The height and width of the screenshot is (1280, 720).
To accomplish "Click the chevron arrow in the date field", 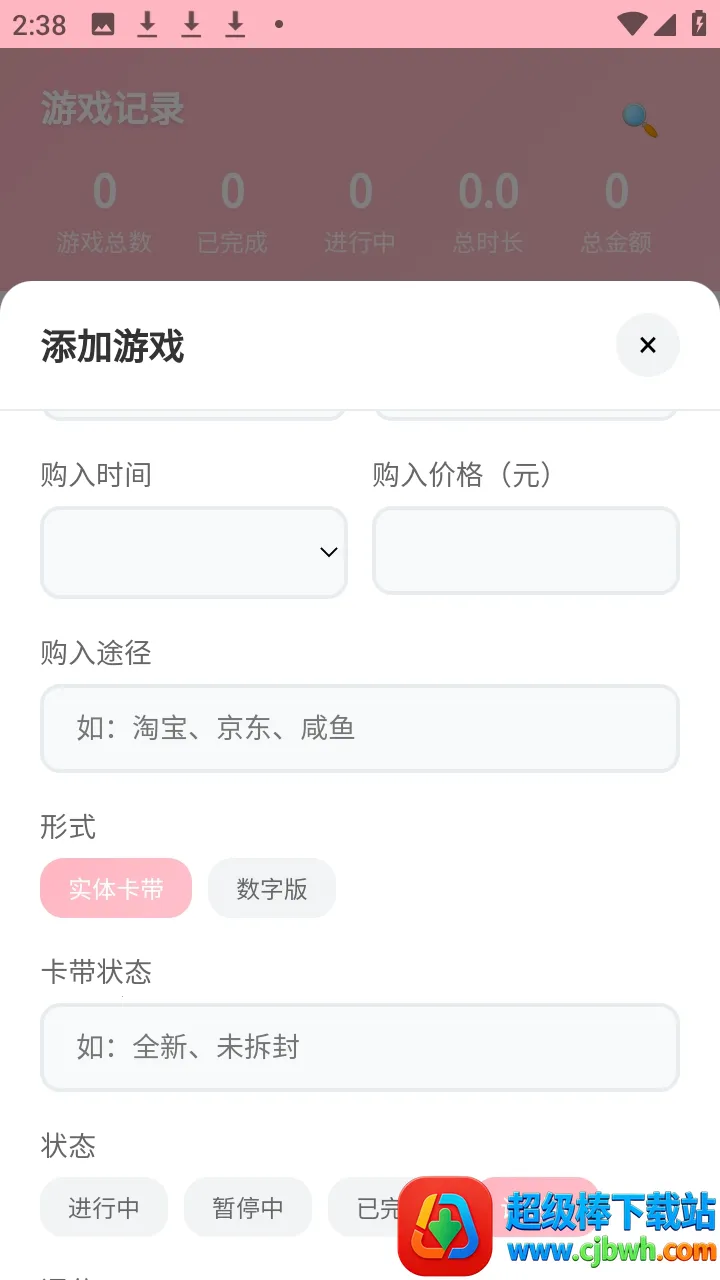I will point(328,552).
